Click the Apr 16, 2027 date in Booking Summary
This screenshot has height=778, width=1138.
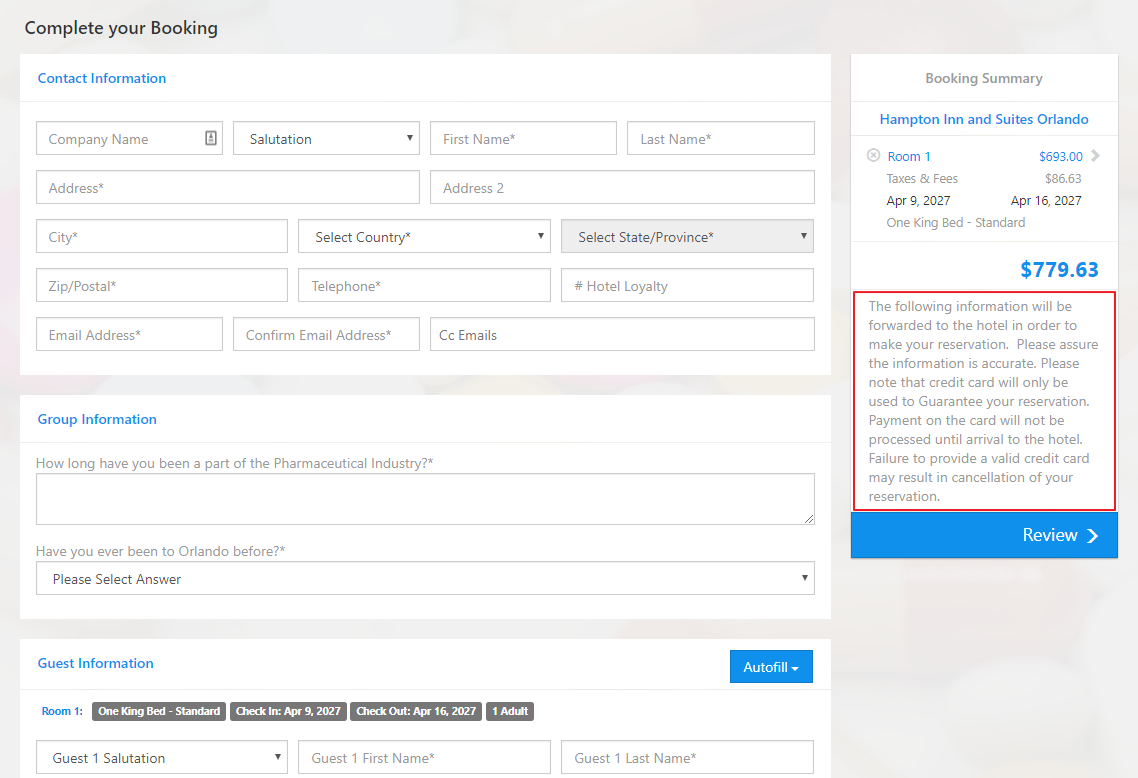1046,201
